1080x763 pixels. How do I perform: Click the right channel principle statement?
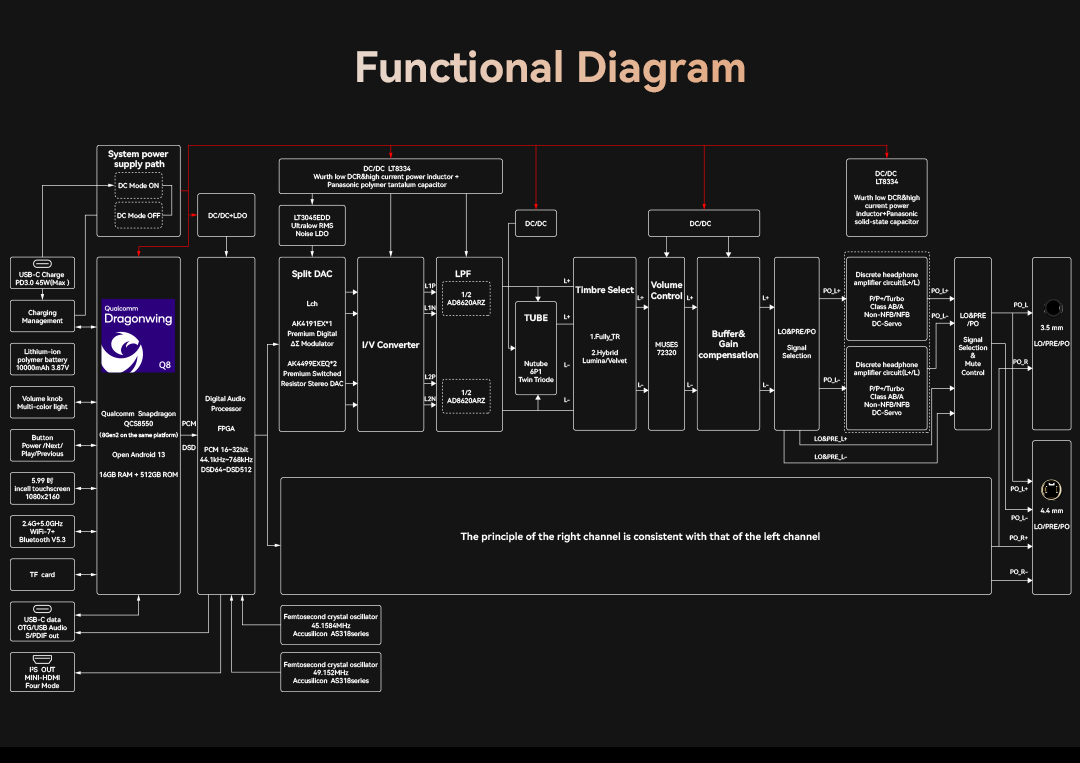click(x=640, y=536)
